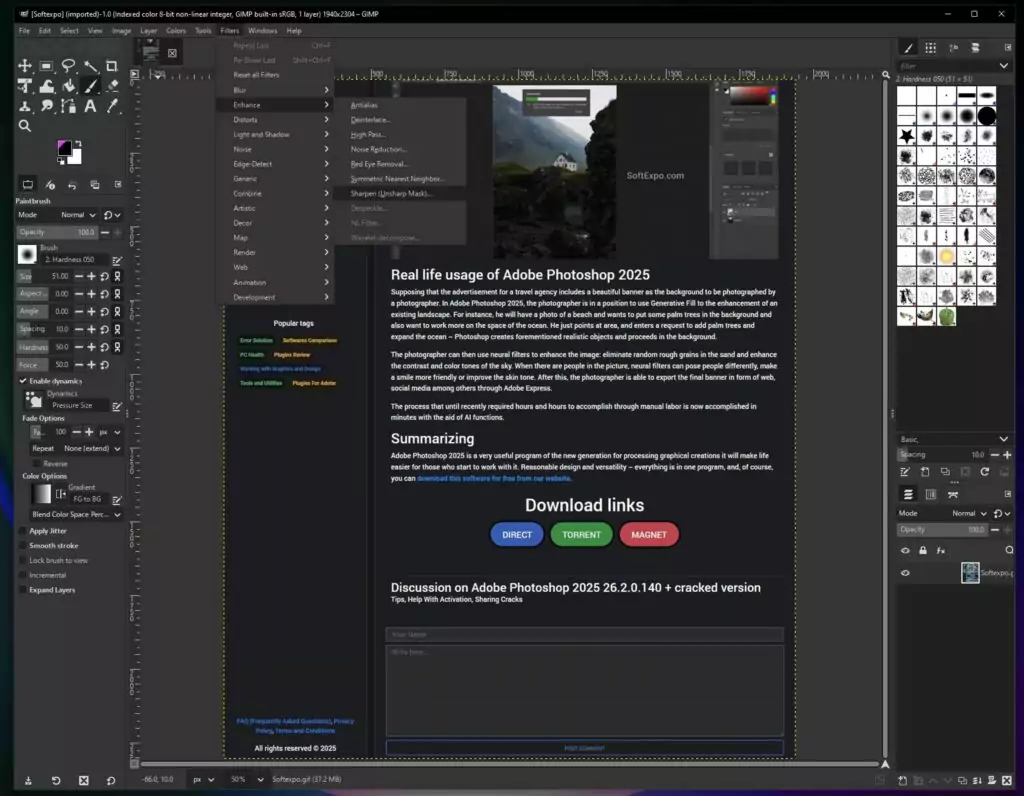Choose the Text tool

[x=90, y=106]
